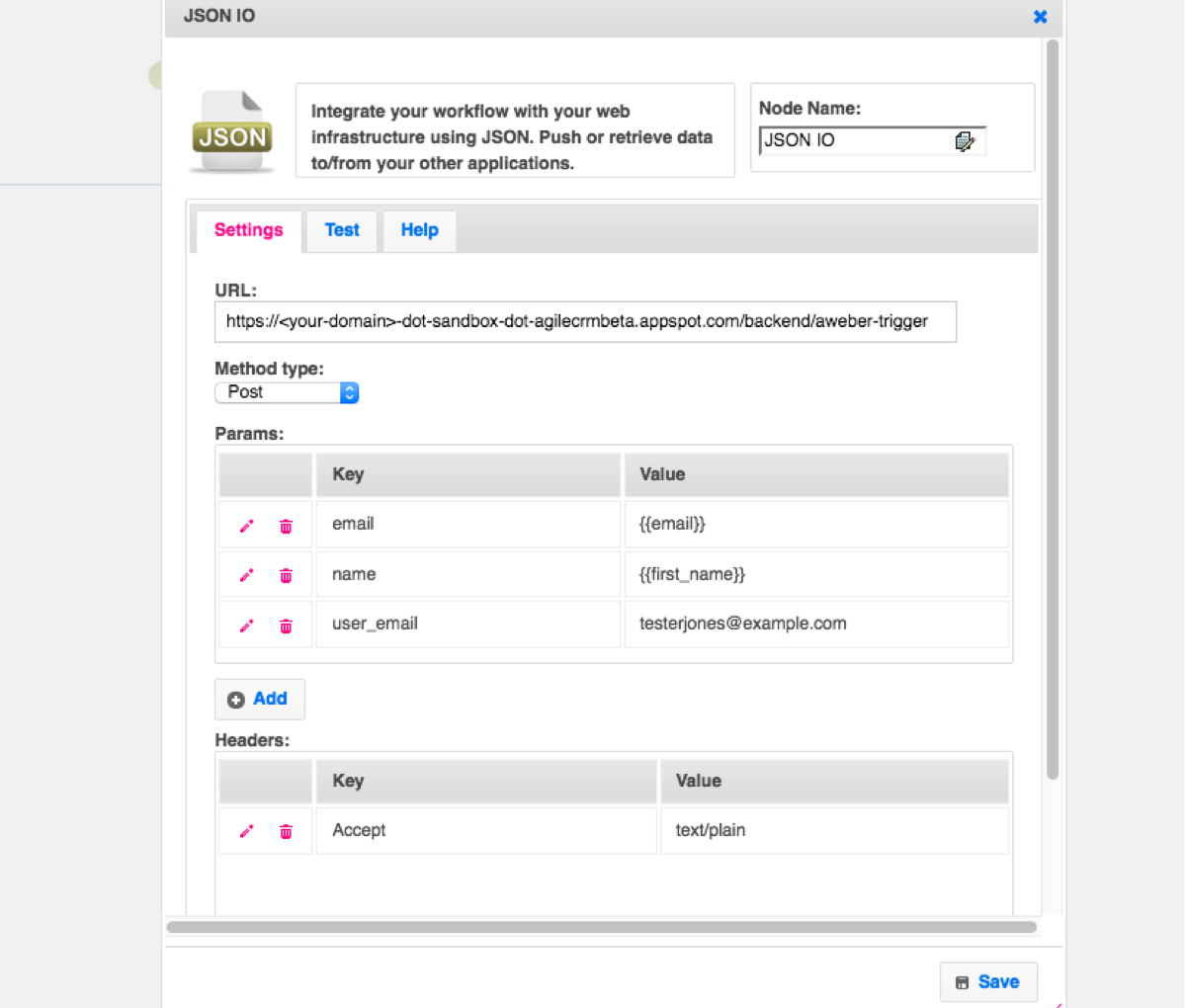Click the vertical scrollbar of the dialog
Screen dimensions: 1186x1008
click(1053, 395)
